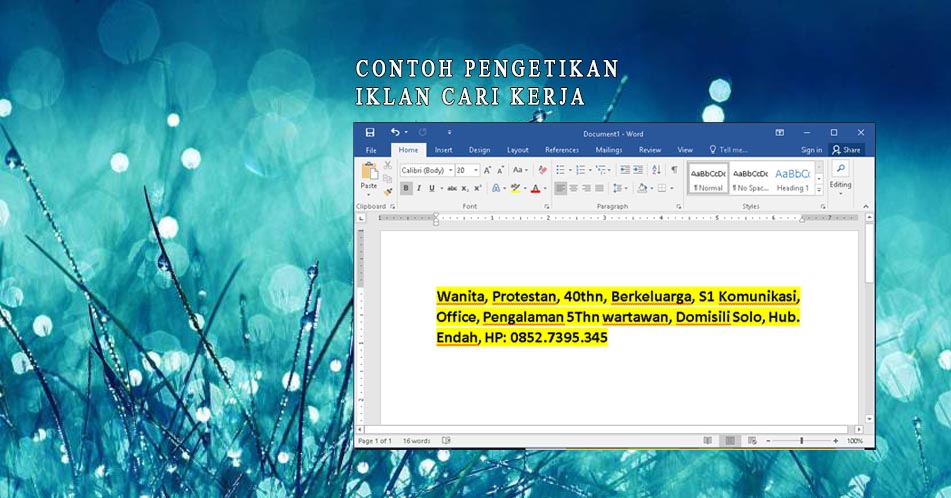Apply the No Spacing style
951x498 pixels.
click(750, 179)
